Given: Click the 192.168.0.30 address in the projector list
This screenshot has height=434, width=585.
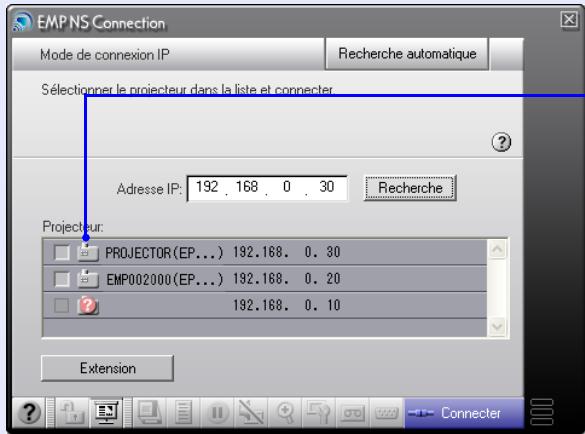Looking at the screenshot, I should point(287,253).
